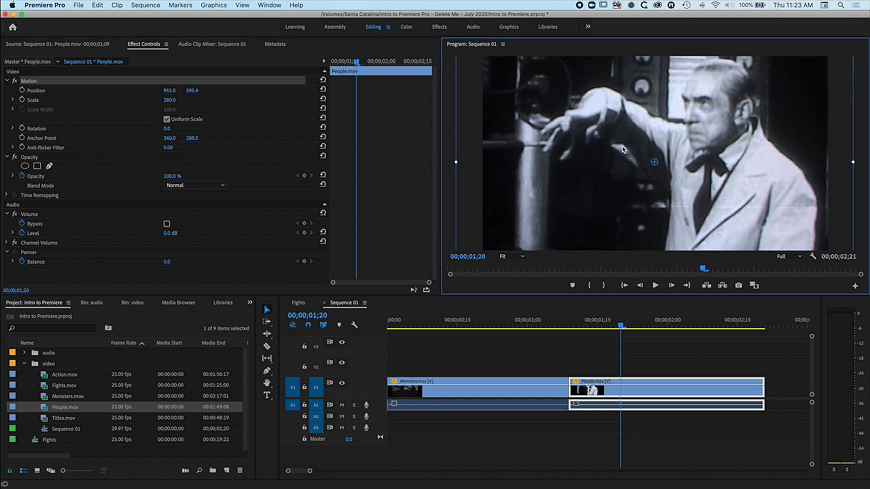
Task: Switch Project panel to Icon View
Action: pyautogui.click(x=37, y=470)
